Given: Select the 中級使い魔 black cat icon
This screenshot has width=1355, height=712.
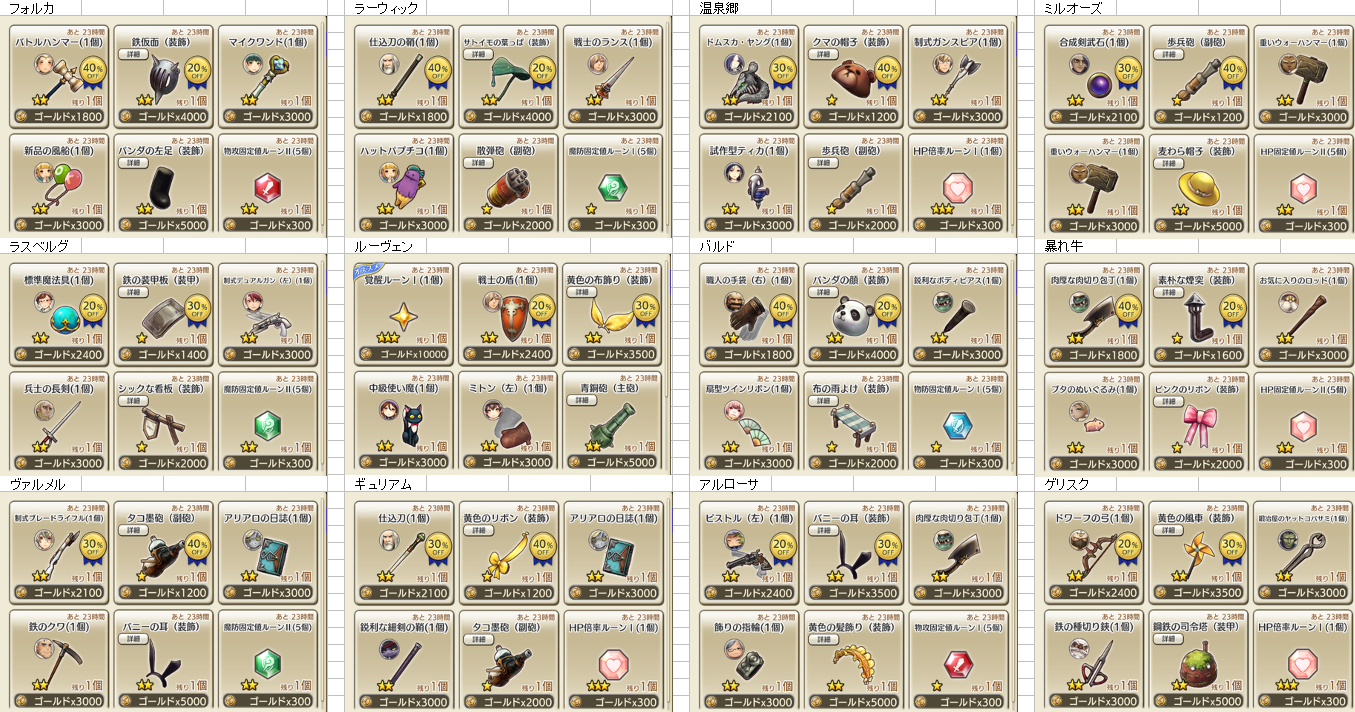Looking at the screenshot, I should (x=410, y=425).
